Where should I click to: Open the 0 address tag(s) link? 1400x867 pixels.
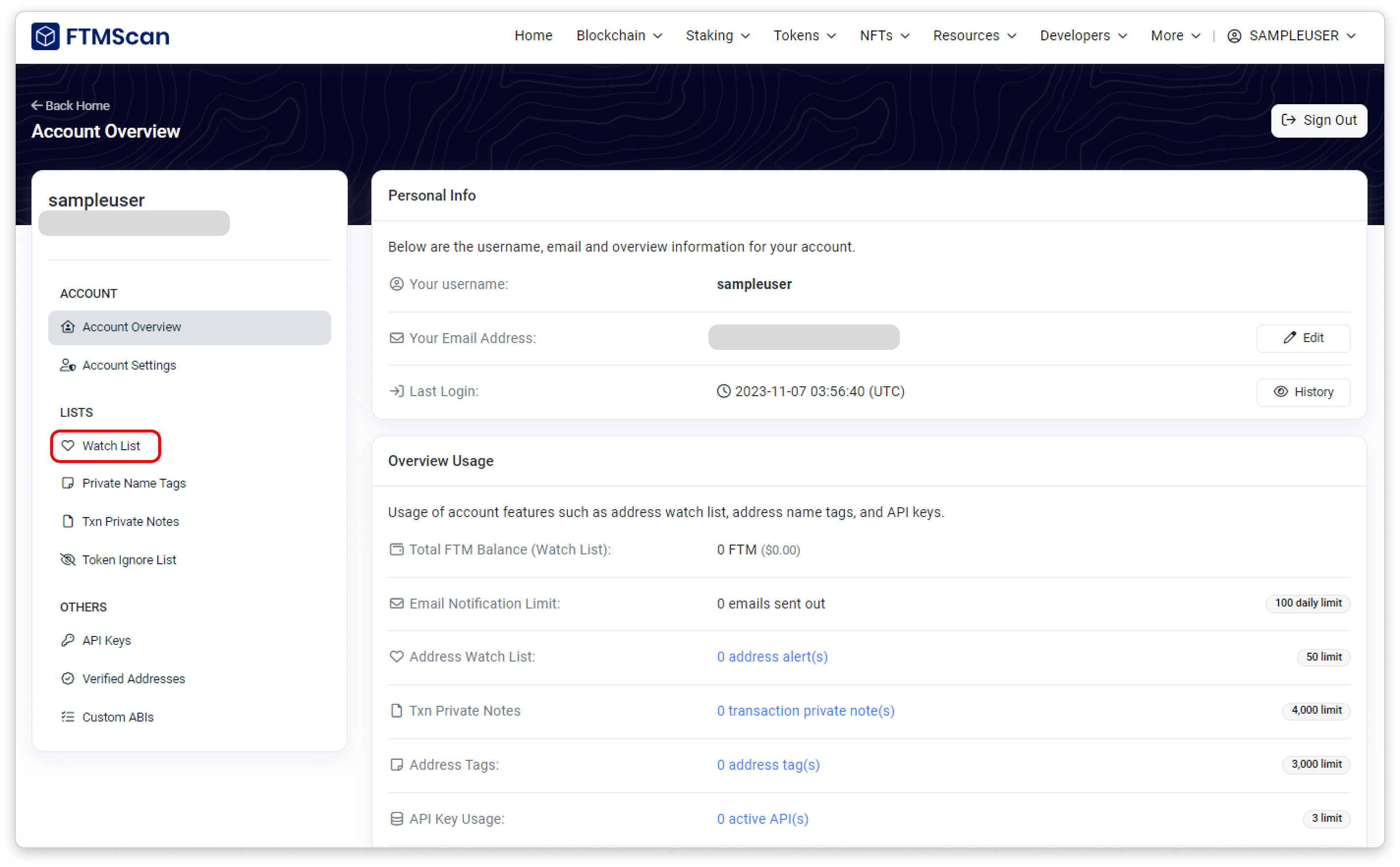click(768, 765)
